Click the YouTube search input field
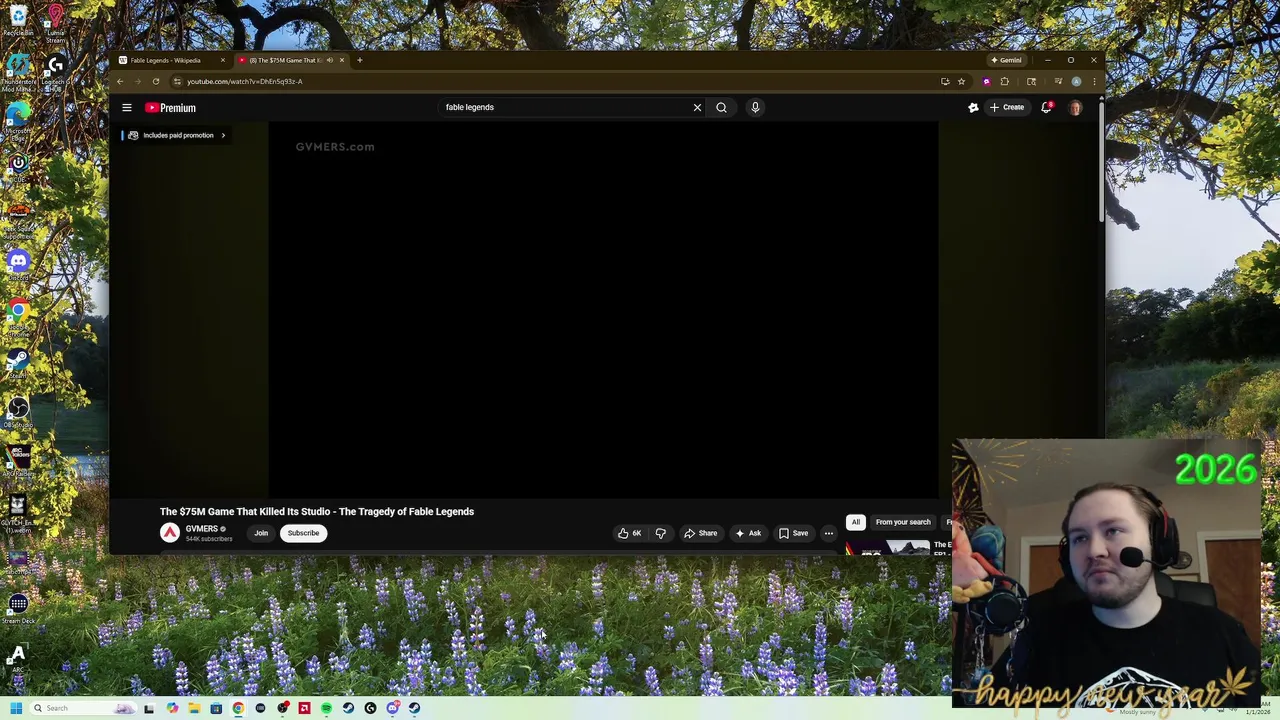 coord(565,107)
